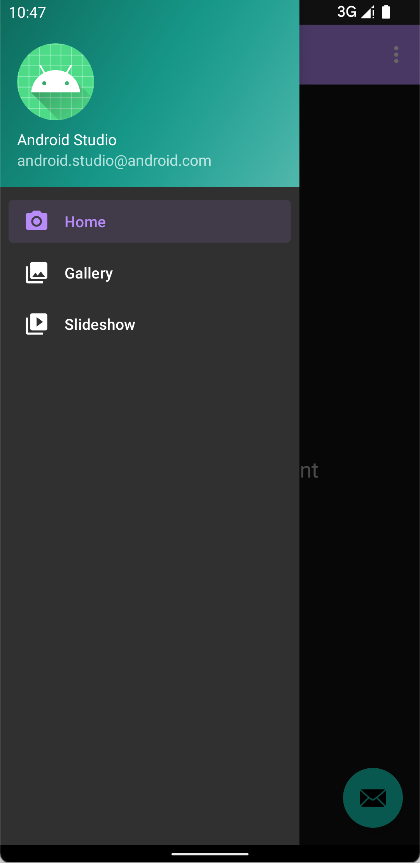Tap the gallery pictures icon
Screen dimensions: 420x863
coord(36,273)
